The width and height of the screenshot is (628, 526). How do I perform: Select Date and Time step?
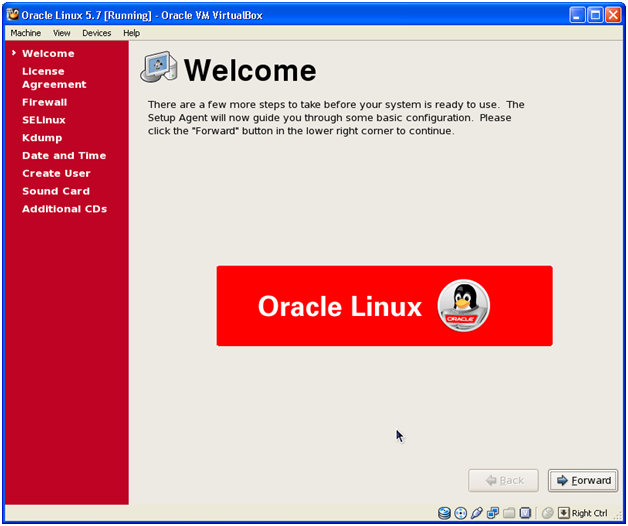point(64,155)
